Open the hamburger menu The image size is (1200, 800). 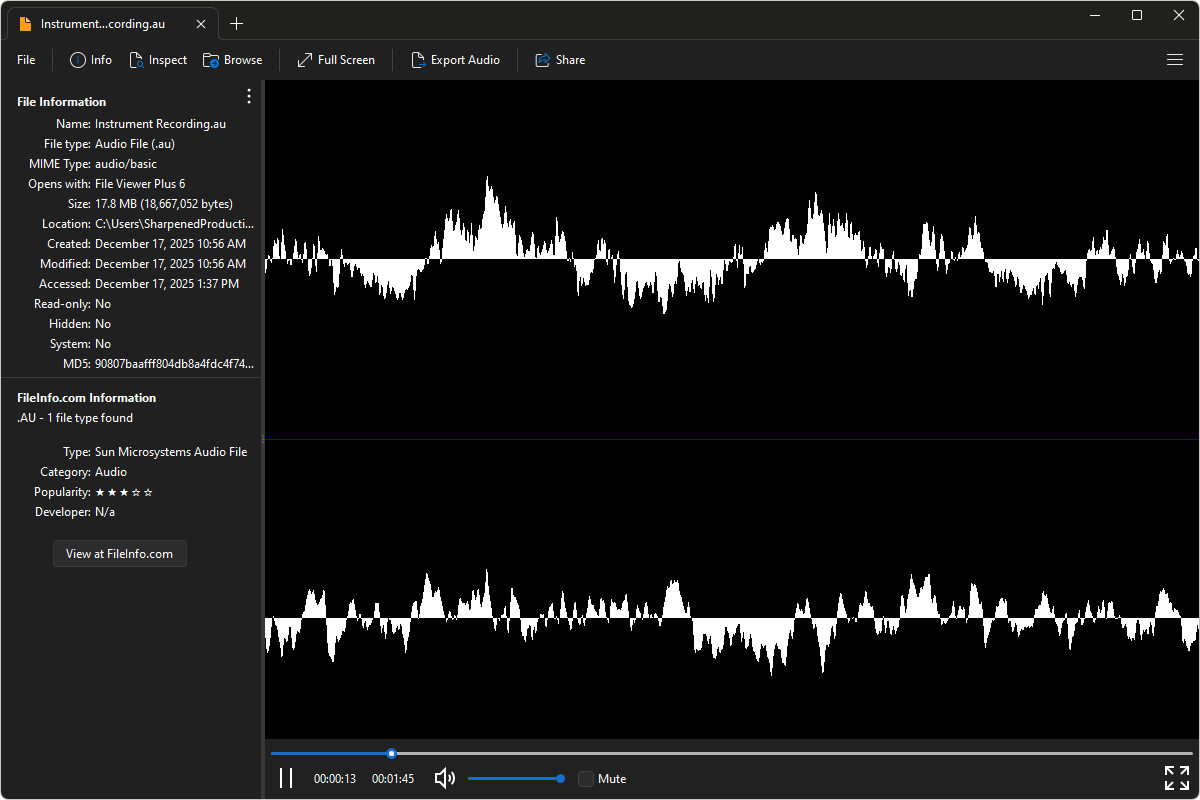[1175, 59]
